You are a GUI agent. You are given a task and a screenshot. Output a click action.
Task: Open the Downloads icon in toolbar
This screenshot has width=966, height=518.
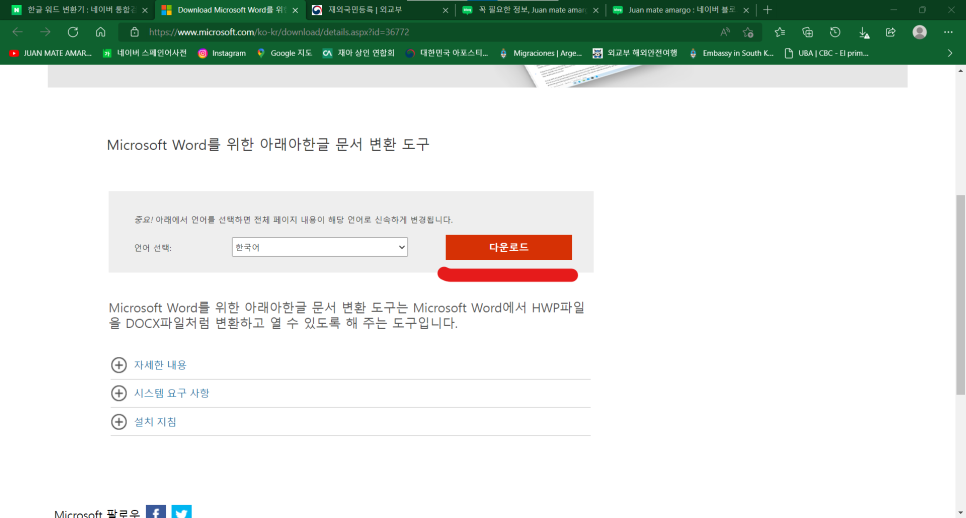864,32
